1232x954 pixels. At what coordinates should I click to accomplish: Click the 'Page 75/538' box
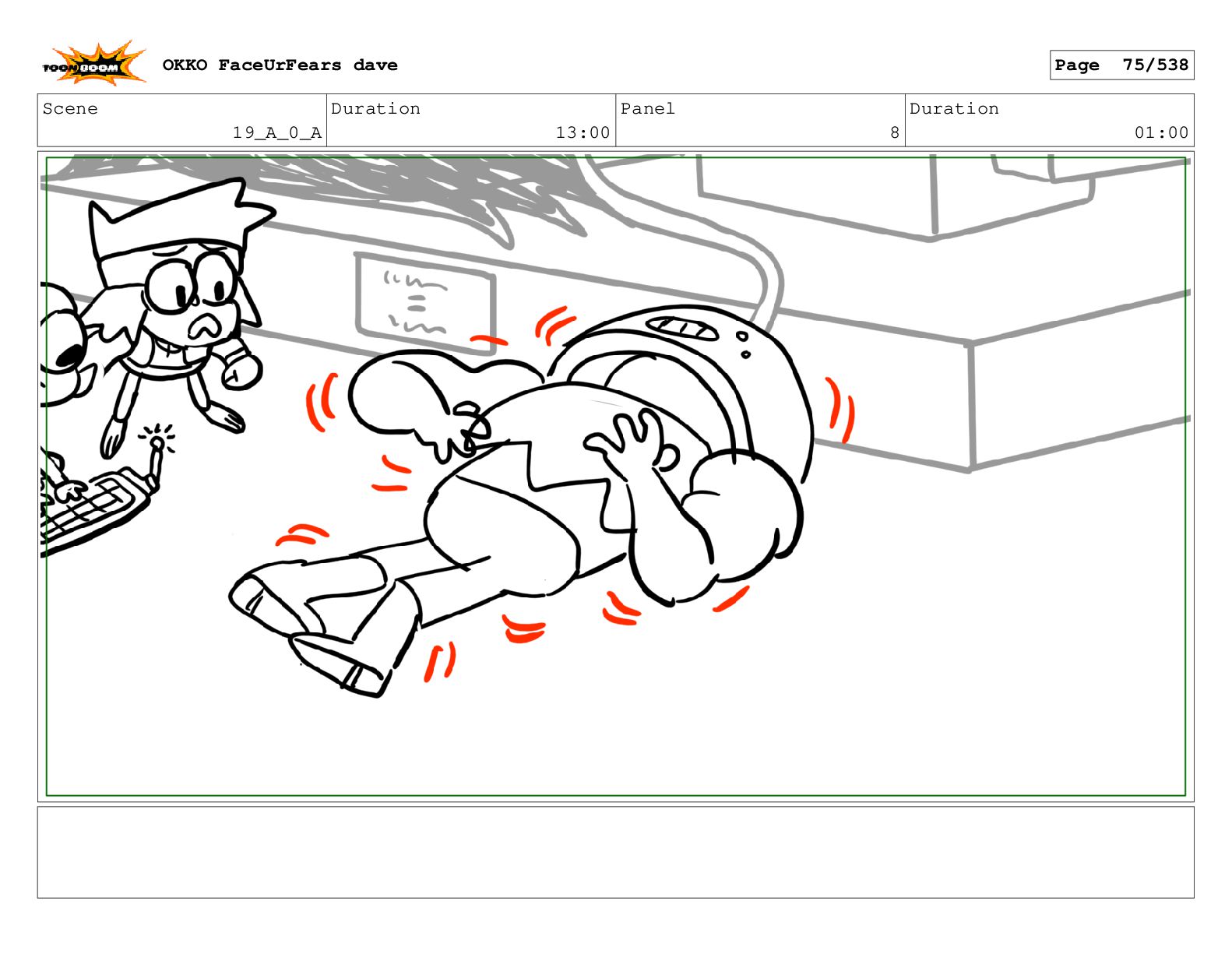click(1121, 65)
